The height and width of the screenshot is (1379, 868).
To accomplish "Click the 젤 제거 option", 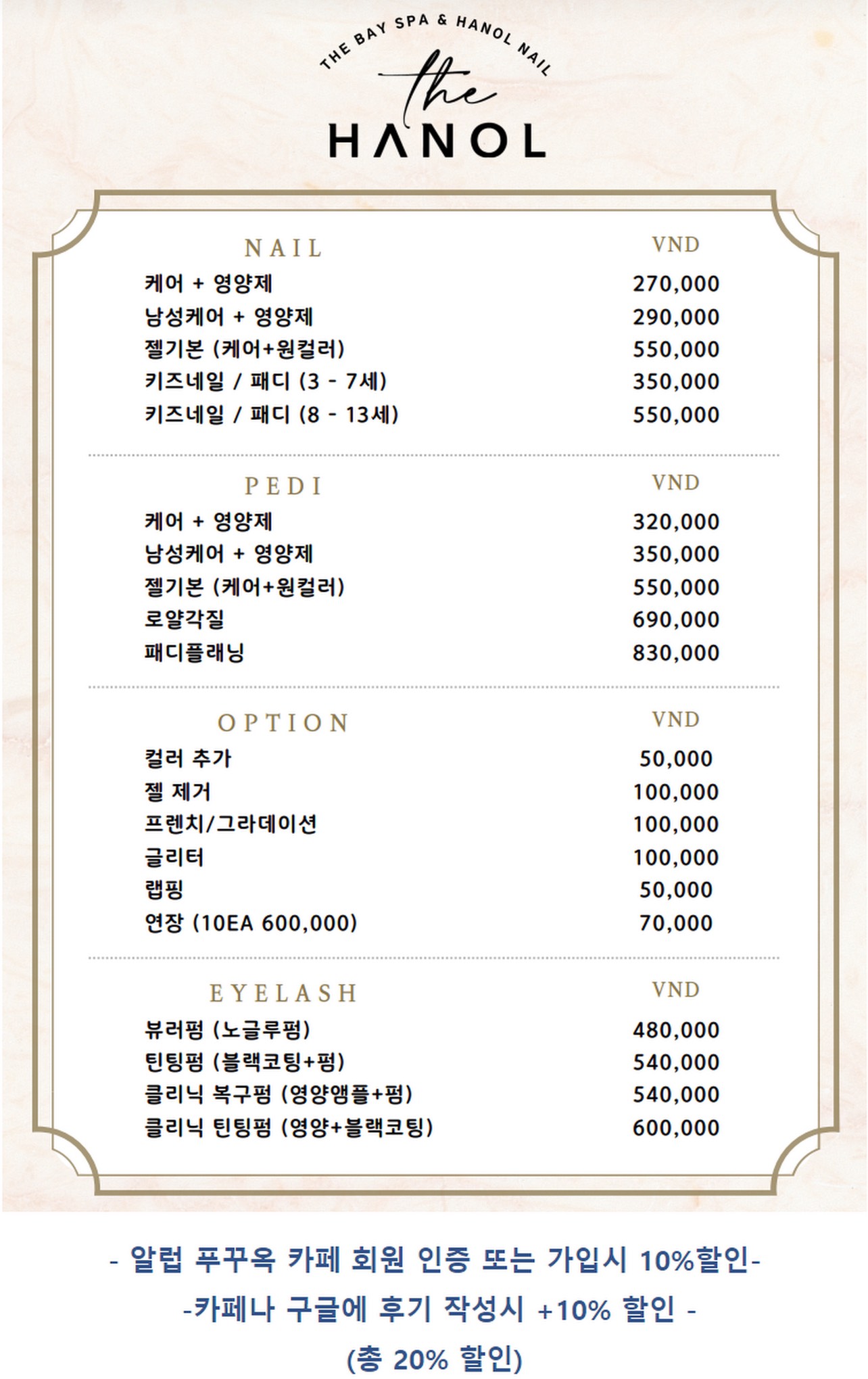I will pyautogui.click(x=432, y=791).
